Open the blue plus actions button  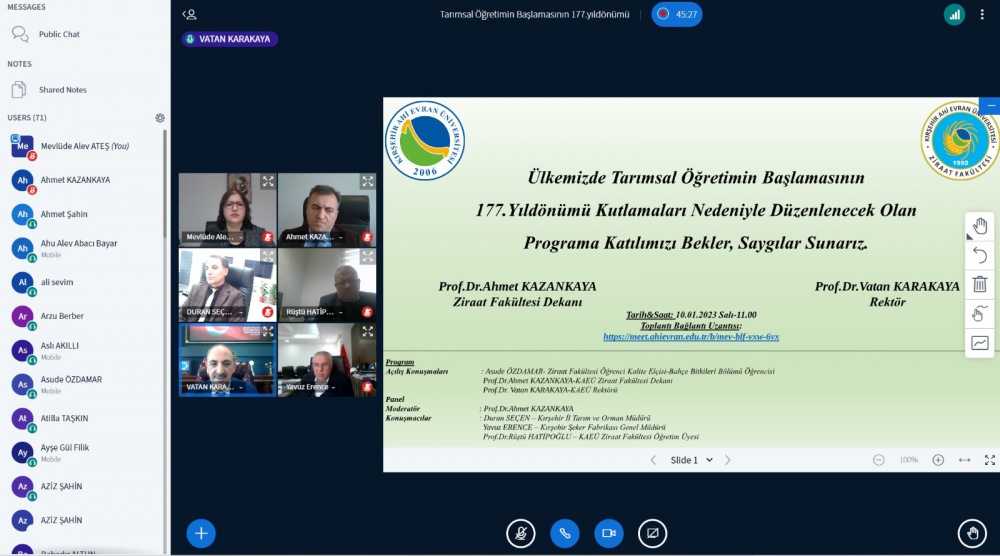[201, 533]
